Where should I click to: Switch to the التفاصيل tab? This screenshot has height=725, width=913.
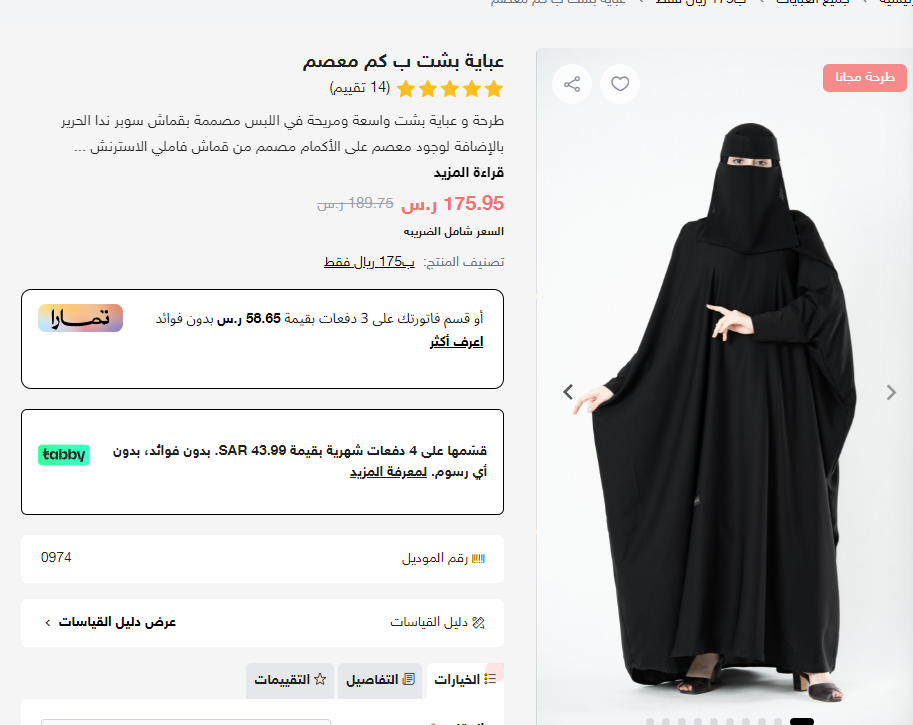coord(380,680)
